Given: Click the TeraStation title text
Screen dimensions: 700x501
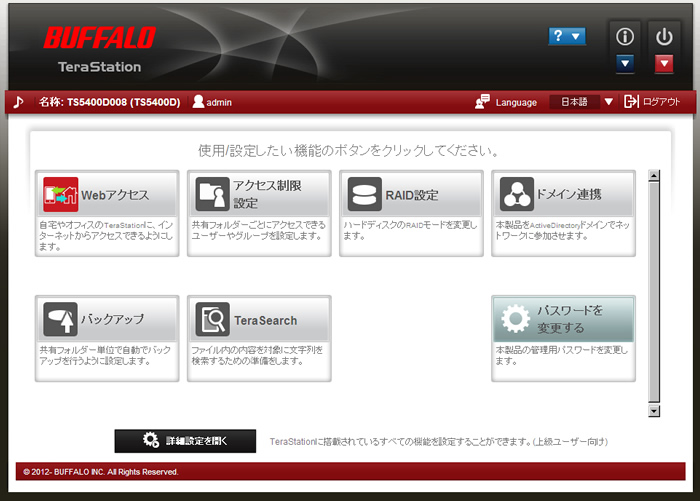Looking at the screenshot, I should pos(100,67).
